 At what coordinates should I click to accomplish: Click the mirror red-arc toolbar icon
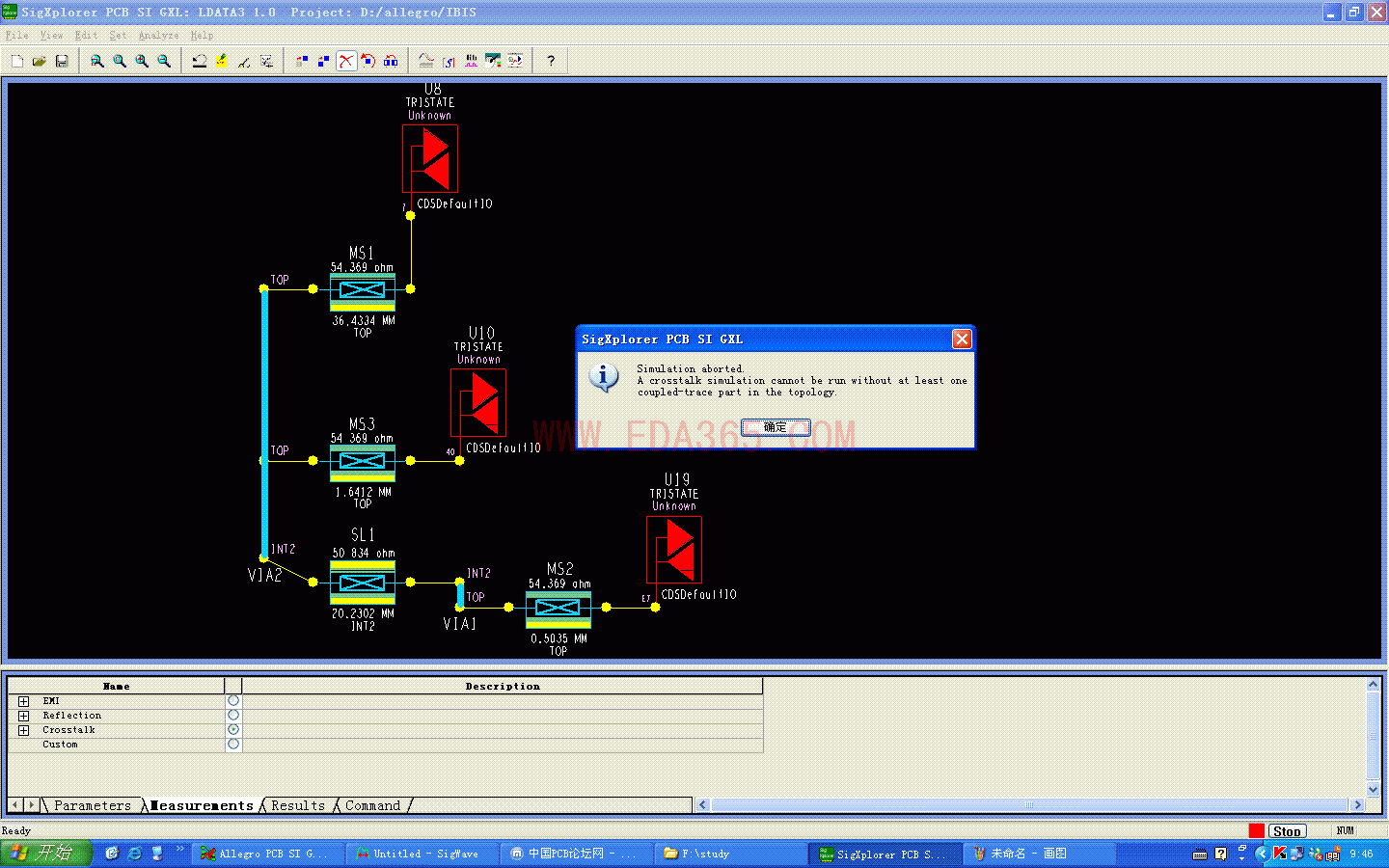[x=391, y=61]
